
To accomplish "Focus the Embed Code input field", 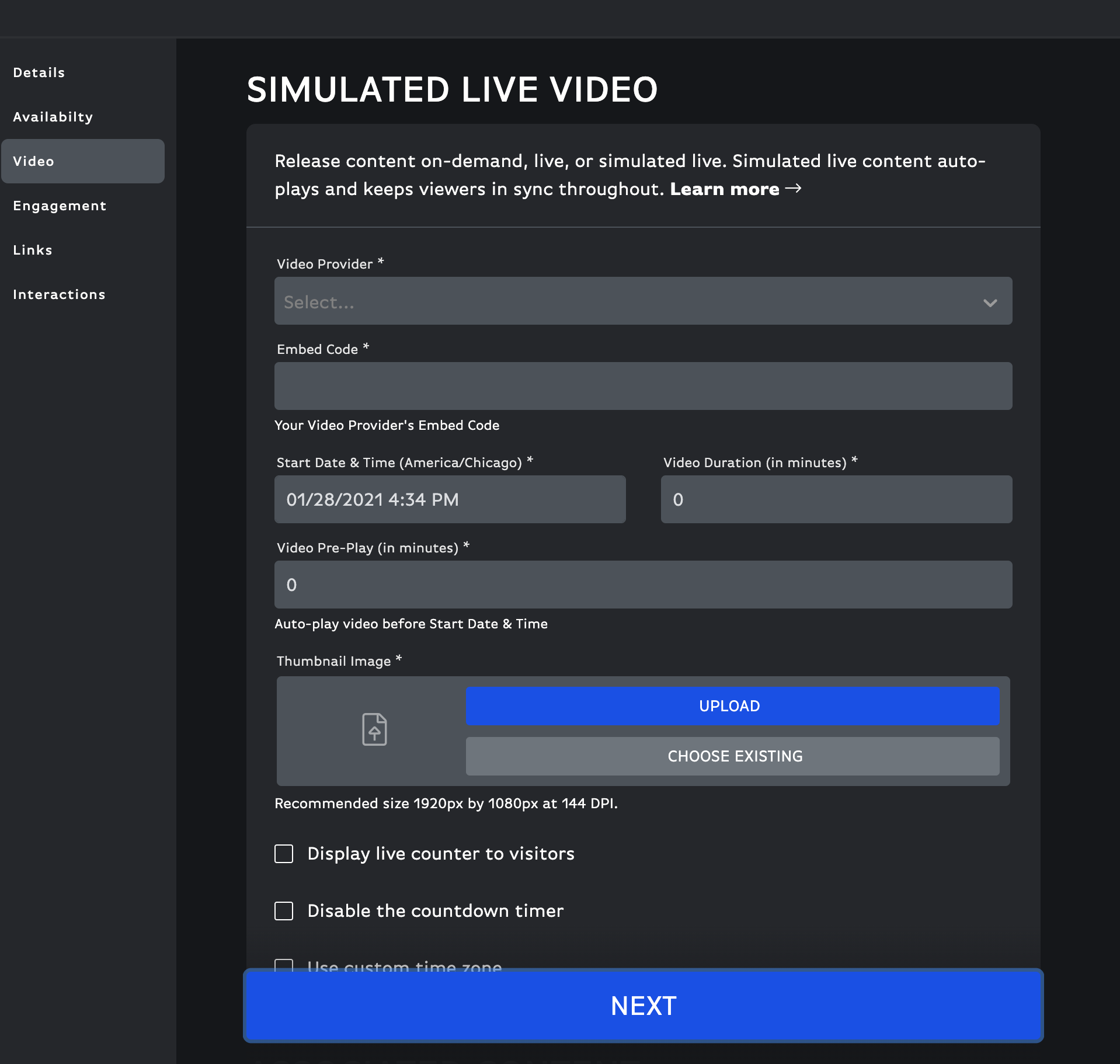I will pos(644,386).
